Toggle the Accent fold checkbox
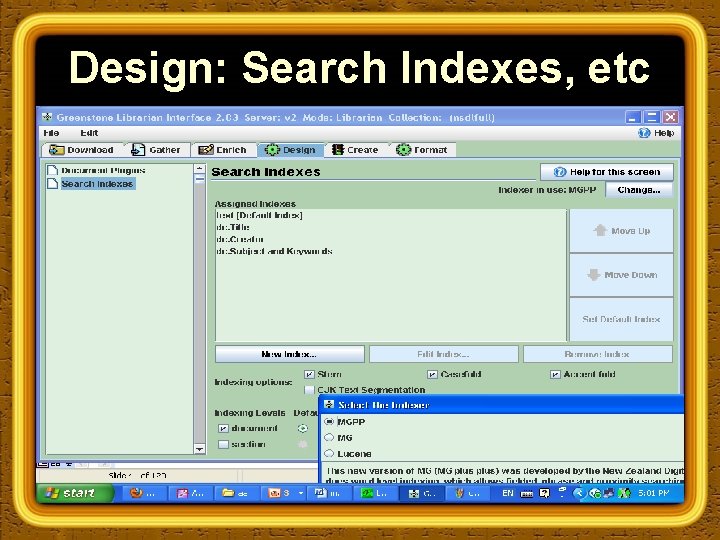720x540 pixels. pyautogui.click(x=555, y=374)
